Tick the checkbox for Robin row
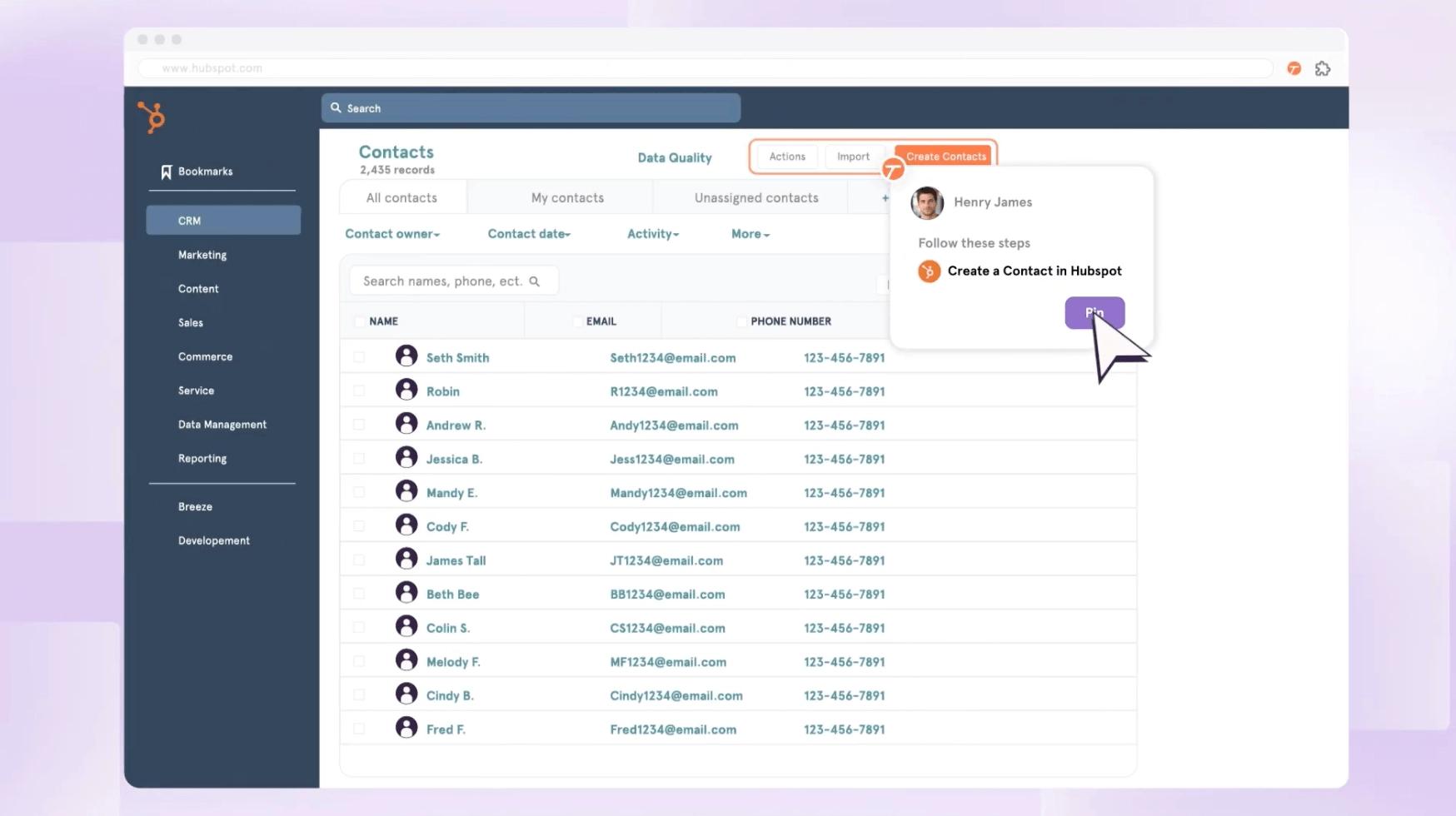Screen dimensions: 1456x816 click(359, 391)
